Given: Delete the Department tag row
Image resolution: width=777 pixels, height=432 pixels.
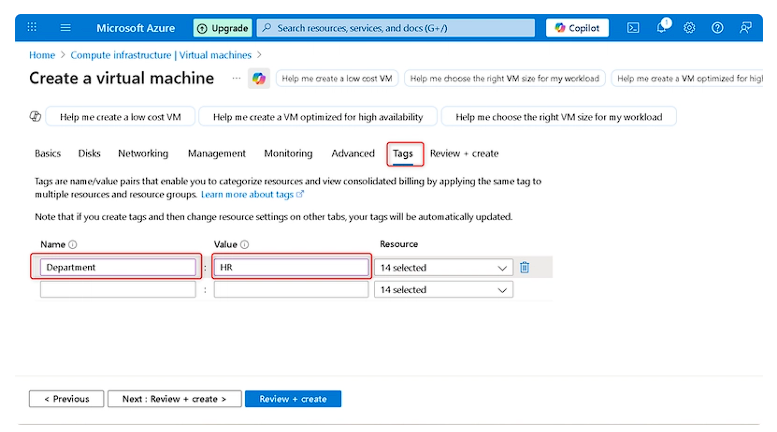Looking at the screenshot, I should (524, 268).
